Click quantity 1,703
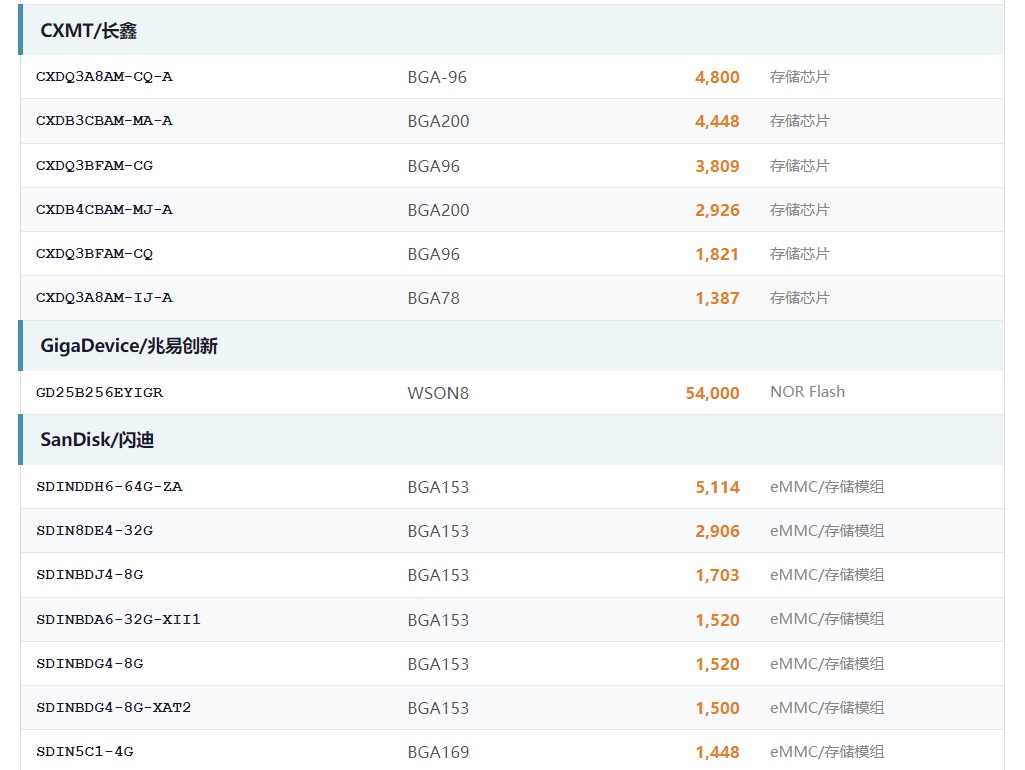Screen dimensions: 1025x770 click(717, 575)
